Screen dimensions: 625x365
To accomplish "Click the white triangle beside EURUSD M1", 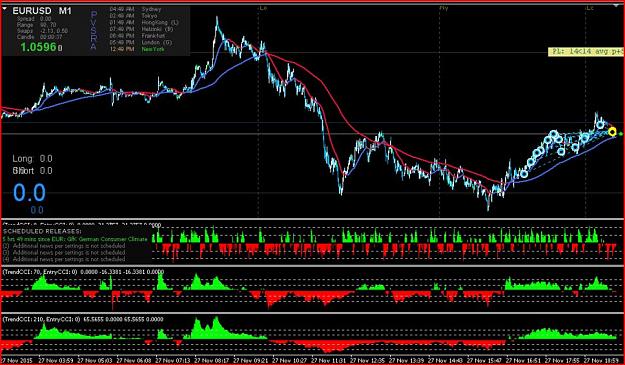I will tap(5, 8).
